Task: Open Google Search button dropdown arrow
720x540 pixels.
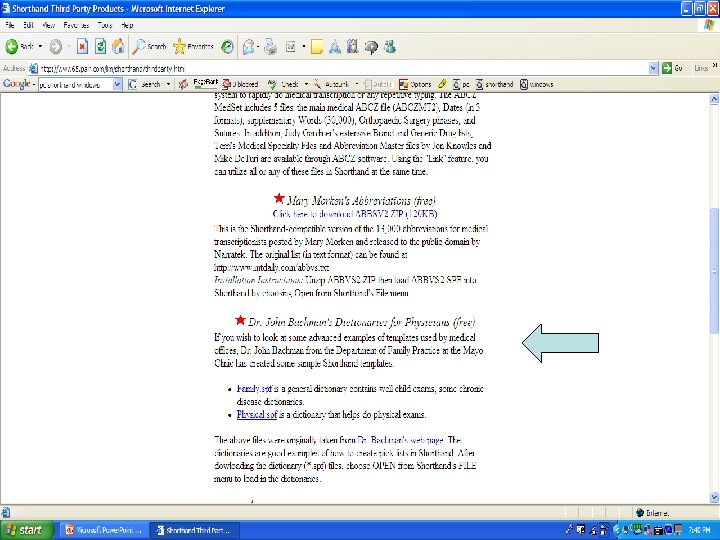Action: (x=168, y=84)
